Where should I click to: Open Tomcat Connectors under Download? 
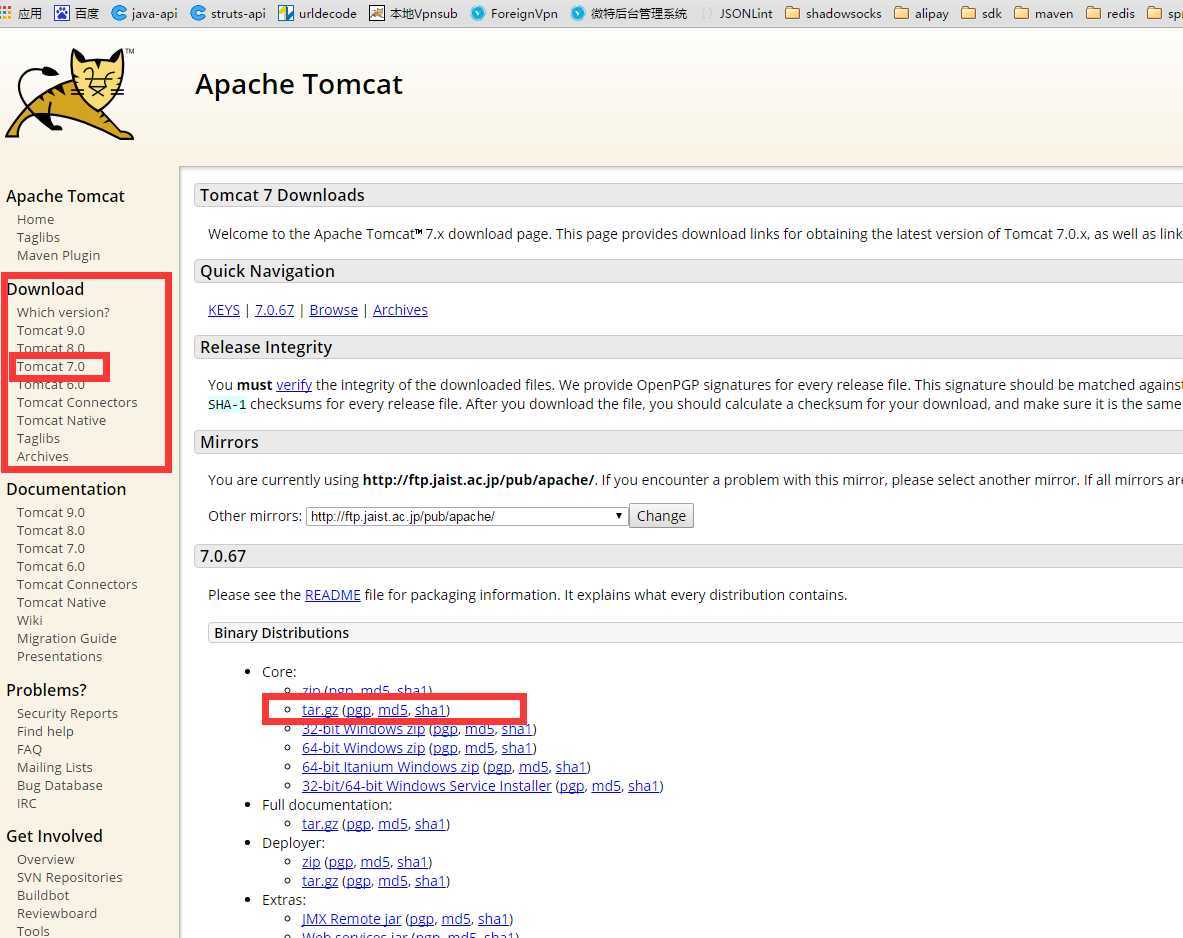(77, 403)
